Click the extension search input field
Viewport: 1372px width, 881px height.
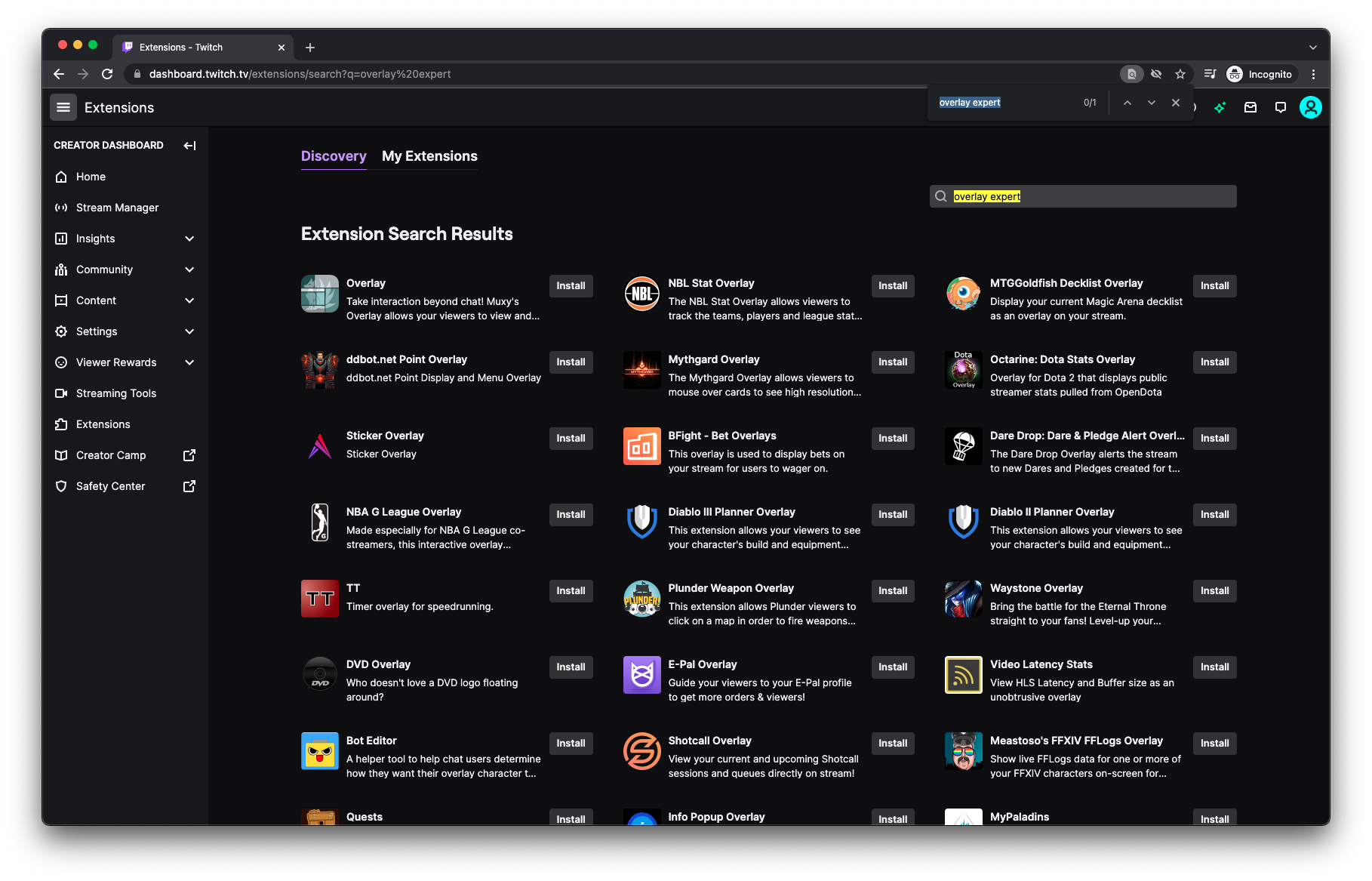point(1083,196)
